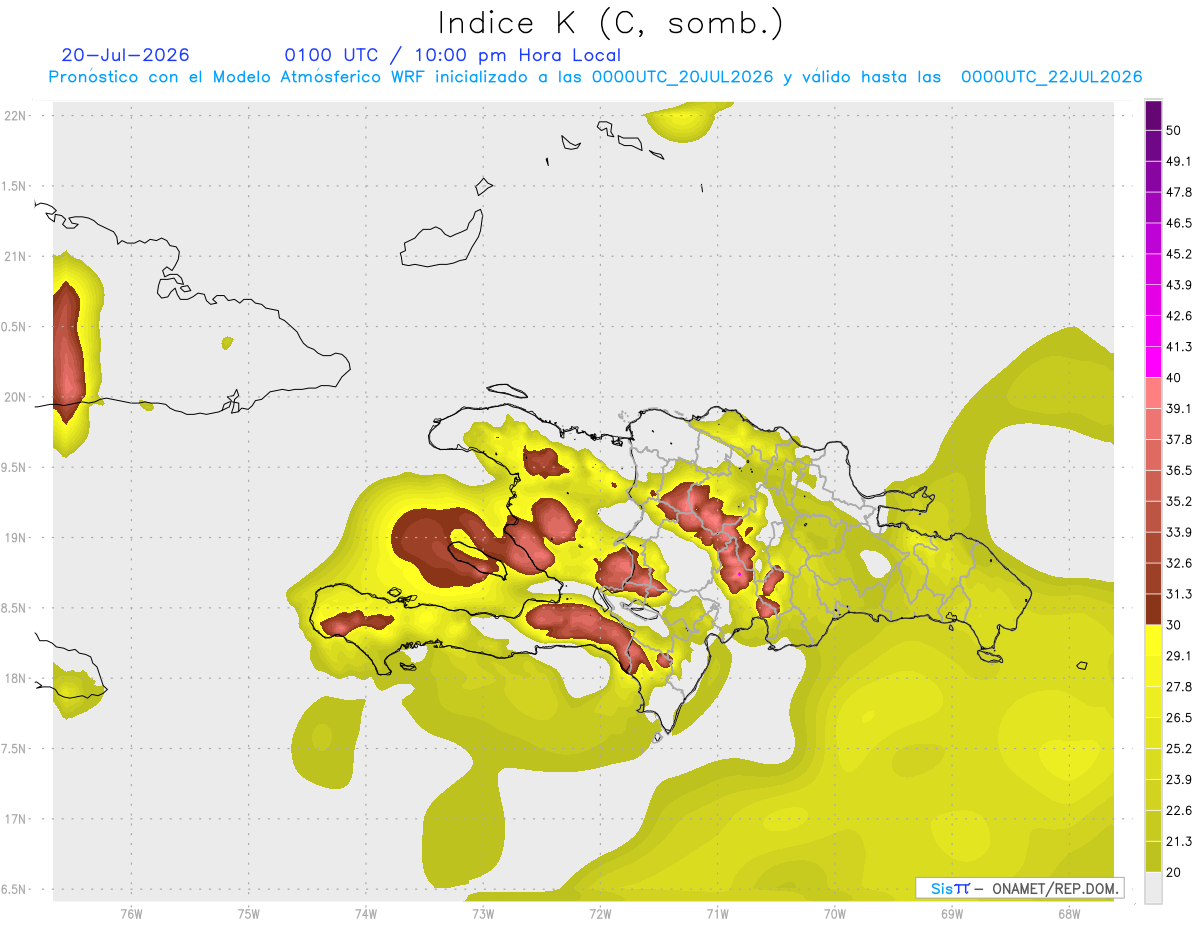Select the 72W longitude label
The width and height of the screenshot is (1200, 927).
[x=601, y=913]
